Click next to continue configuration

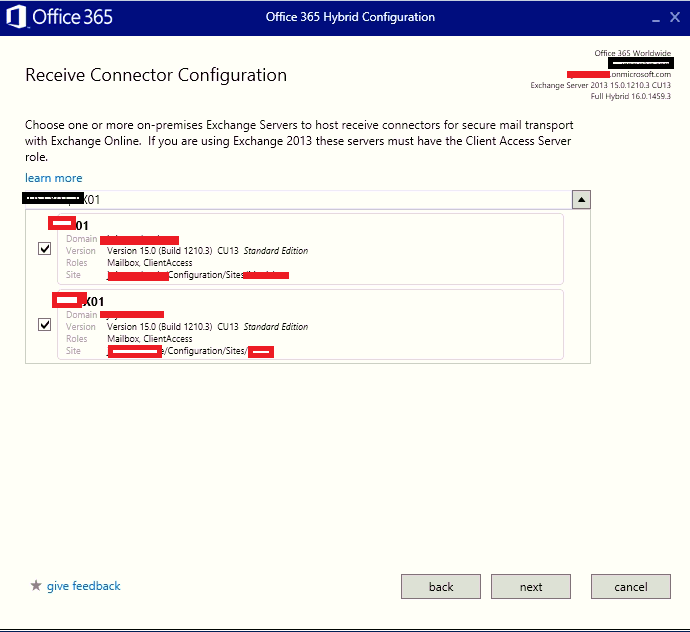pos(531,586)
